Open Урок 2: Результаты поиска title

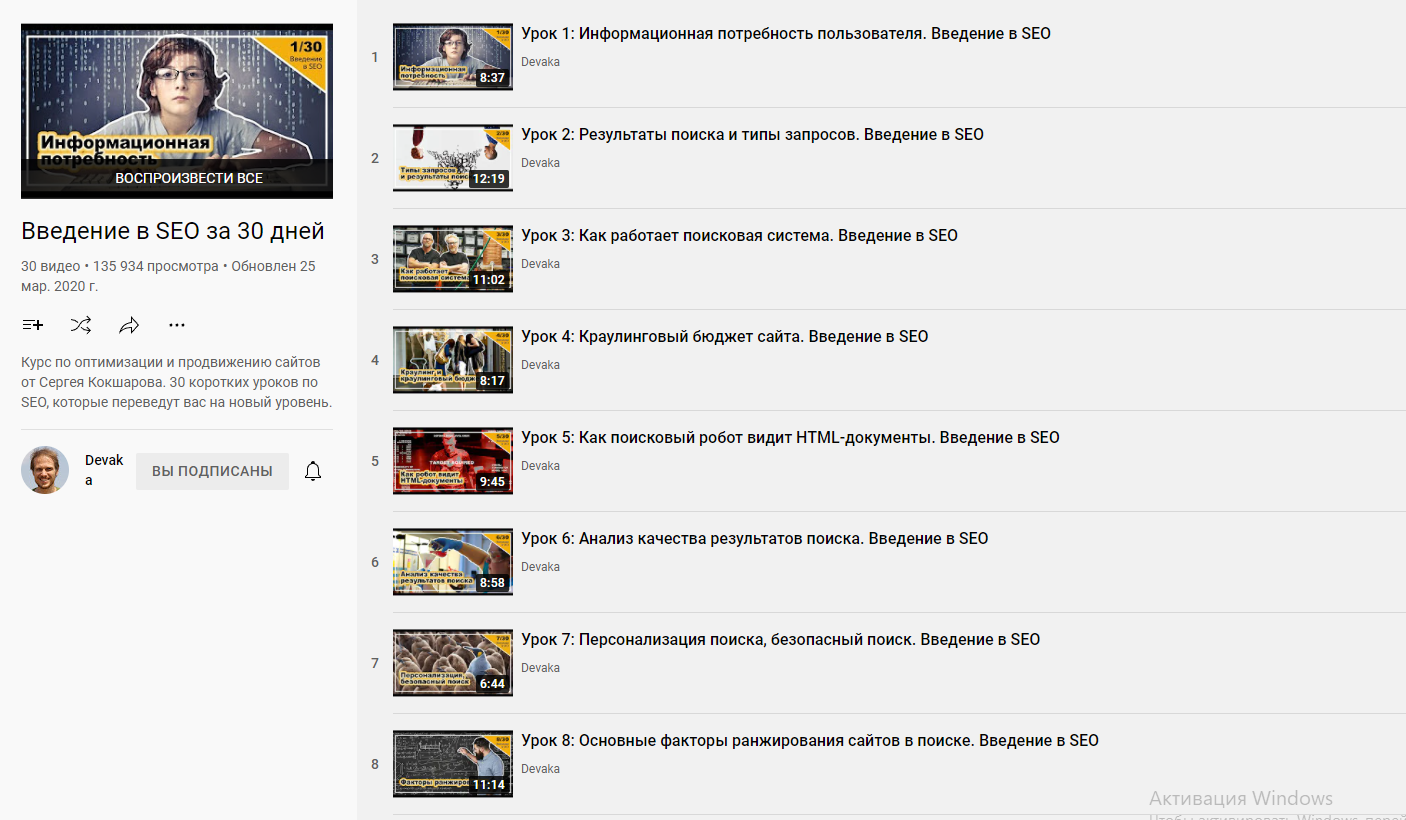pyautogui.click(x=752, y=134)
